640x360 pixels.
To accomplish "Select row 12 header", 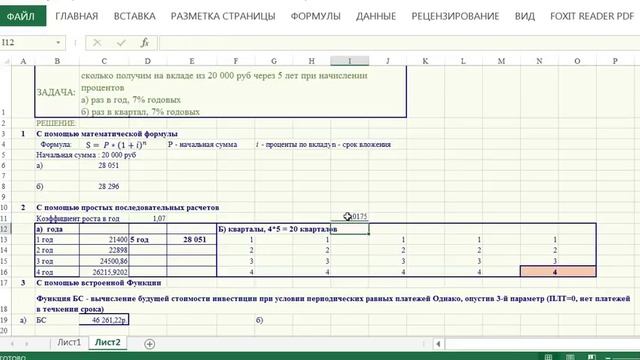I will [5, 229].
